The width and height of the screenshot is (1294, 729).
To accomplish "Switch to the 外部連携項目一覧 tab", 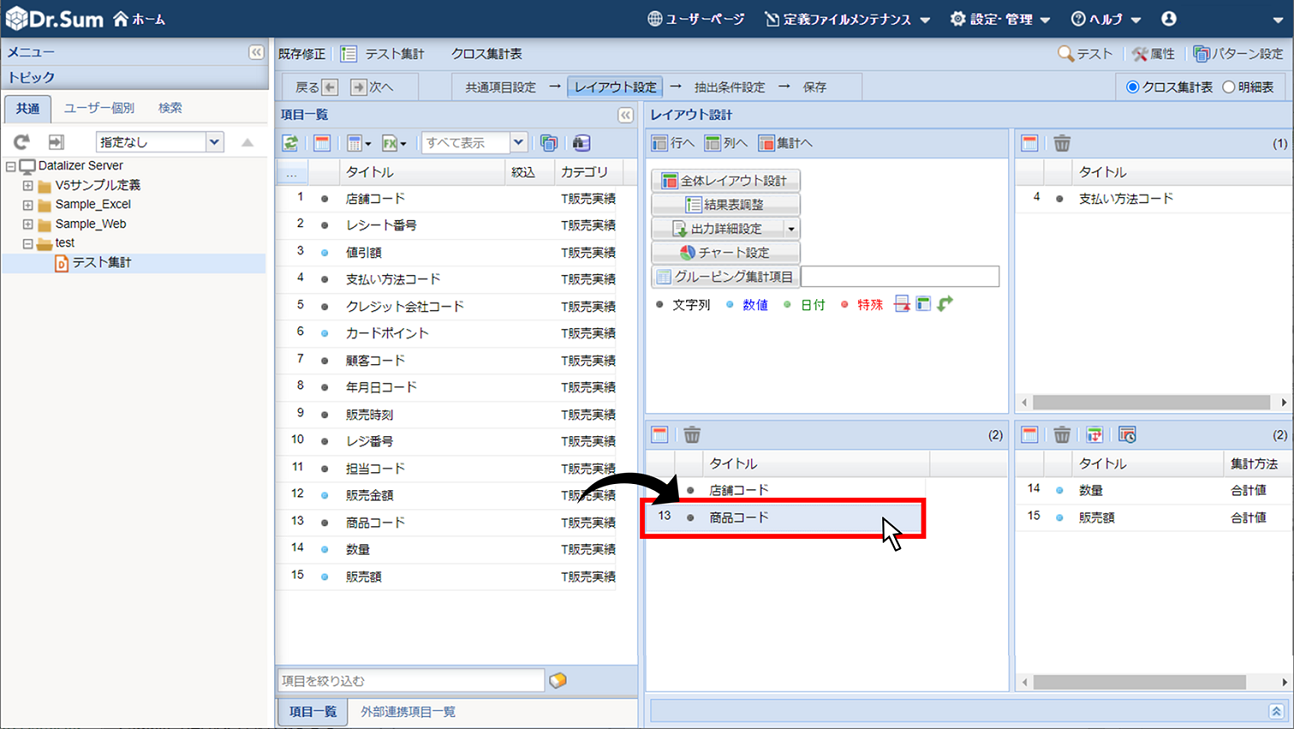I will (x=408, y=712).
